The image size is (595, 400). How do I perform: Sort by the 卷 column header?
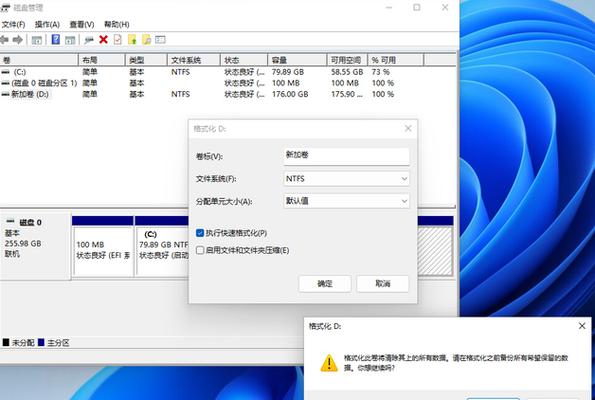coord(39,60)
